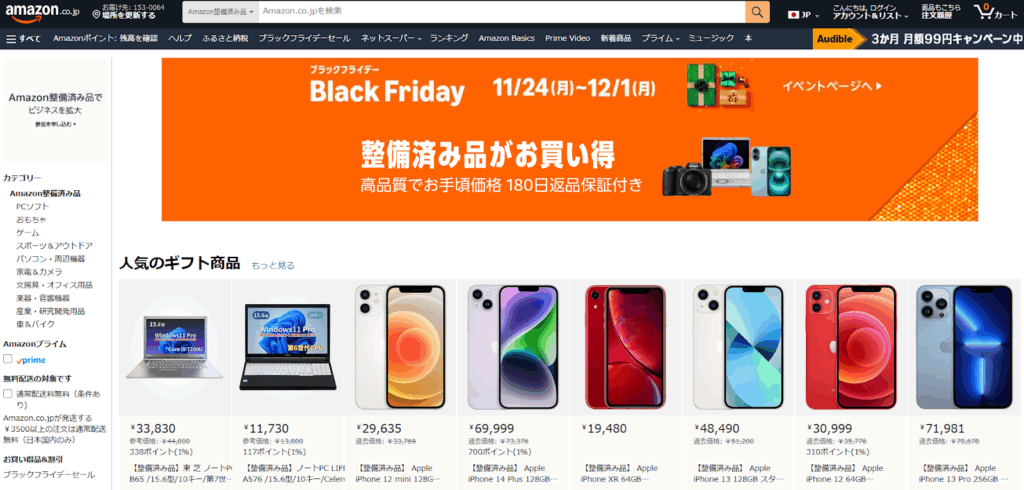Viewport: 1024px width, 490px height.
Task: Select パソコン・周辺機器 category
Action: (x=50, y=259)
